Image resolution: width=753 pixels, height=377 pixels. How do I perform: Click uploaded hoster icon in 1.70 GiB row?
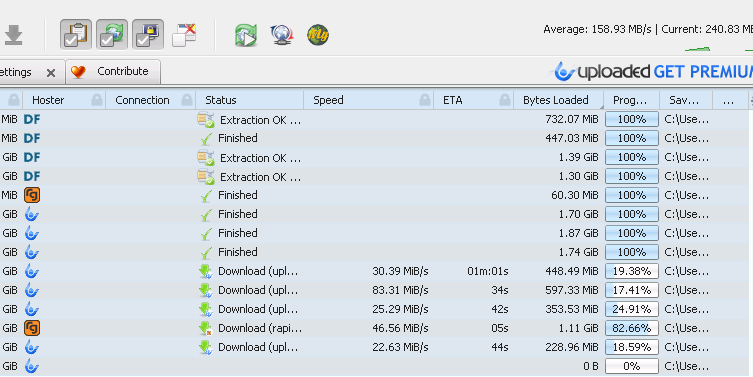coord(32,214)
